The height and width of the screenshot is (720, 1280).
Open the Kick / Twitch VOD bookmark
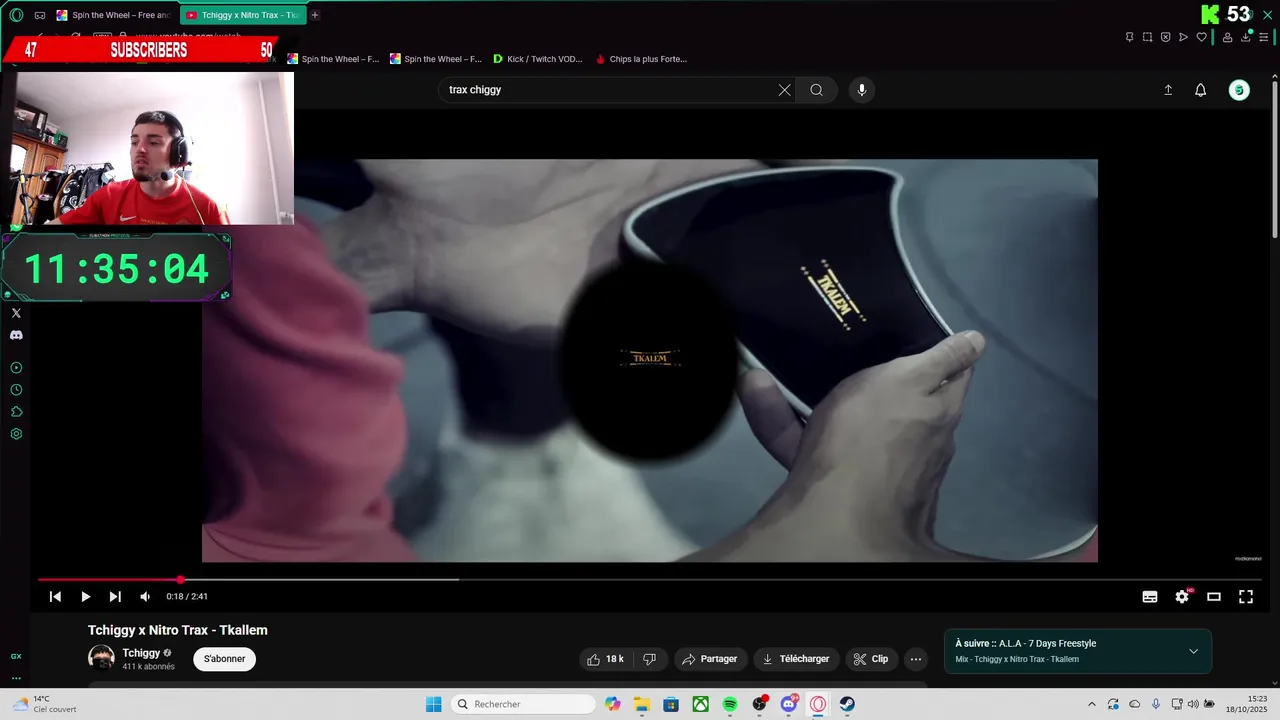pyautogui.click(x=537, y=59)
